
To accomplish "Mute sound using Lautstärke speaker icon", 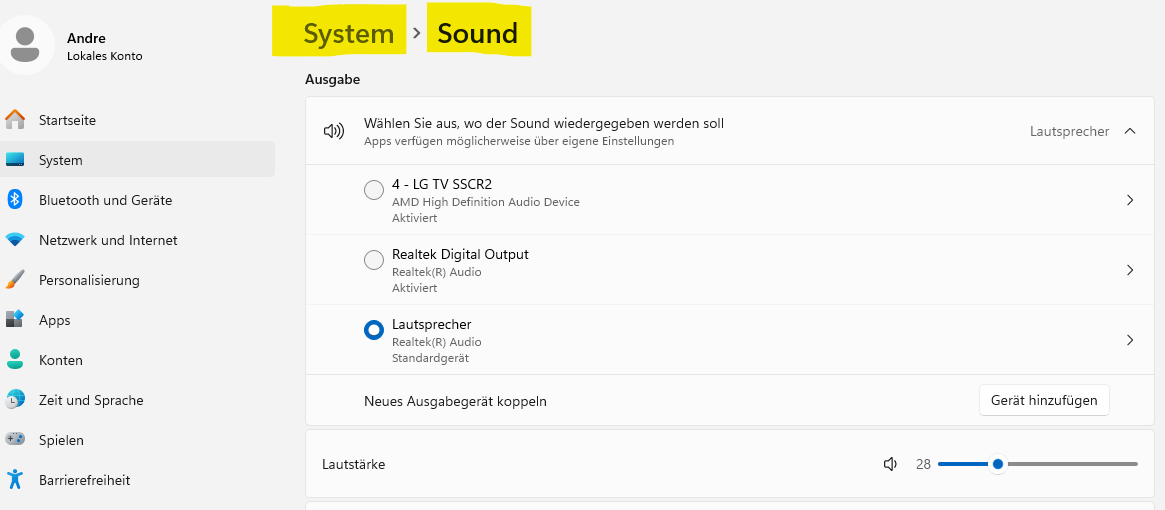I will point(890,464).
